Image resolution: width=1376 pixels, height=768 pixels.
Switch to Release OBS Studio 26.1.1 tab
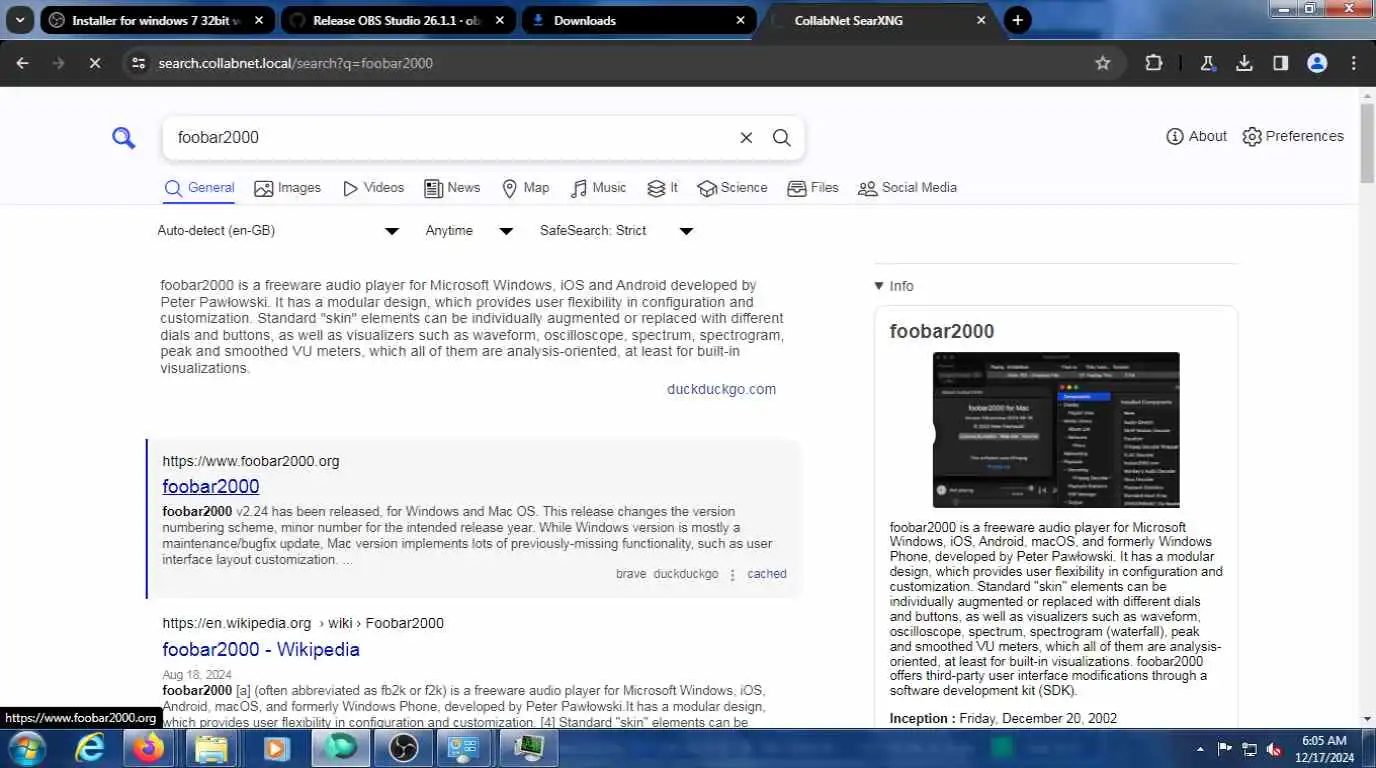coord(399,20)
